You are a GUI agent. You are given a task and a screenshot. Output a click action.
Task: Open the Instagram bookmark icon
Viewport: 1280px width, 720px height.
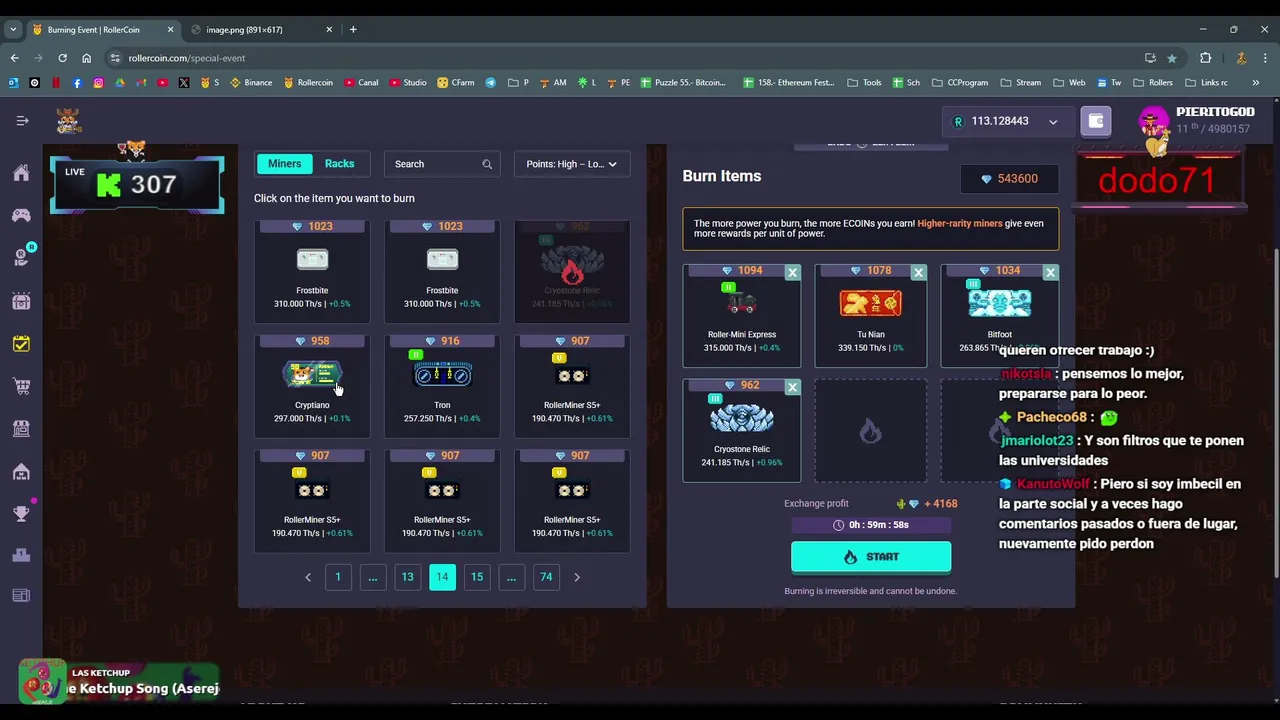(x=98, y=83)
